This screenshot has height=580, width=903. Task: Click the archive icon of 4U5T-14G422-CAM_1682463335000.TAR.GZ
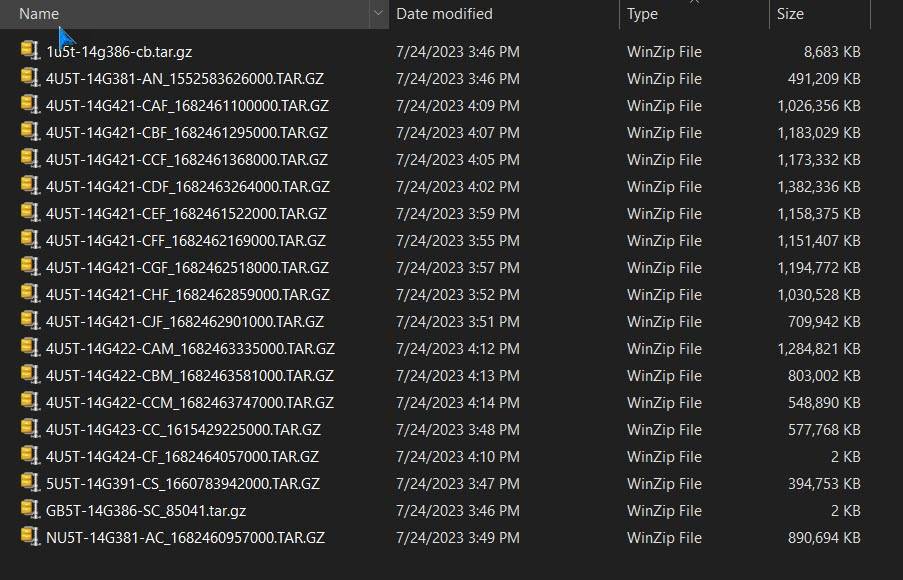click(x=30, y=347)
